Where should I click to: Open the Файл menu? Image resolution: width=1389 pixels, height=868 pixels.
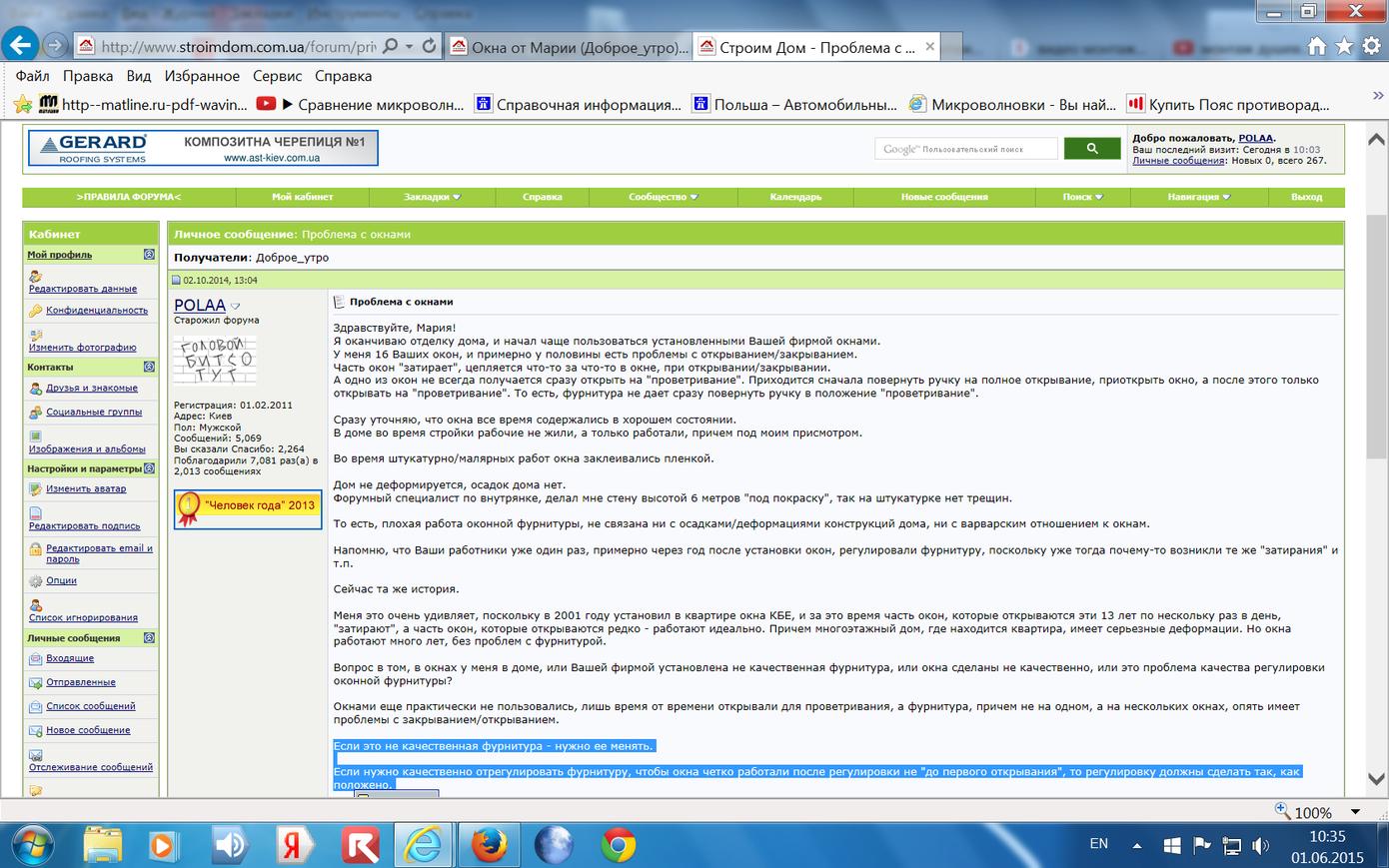tap(32, 76)
